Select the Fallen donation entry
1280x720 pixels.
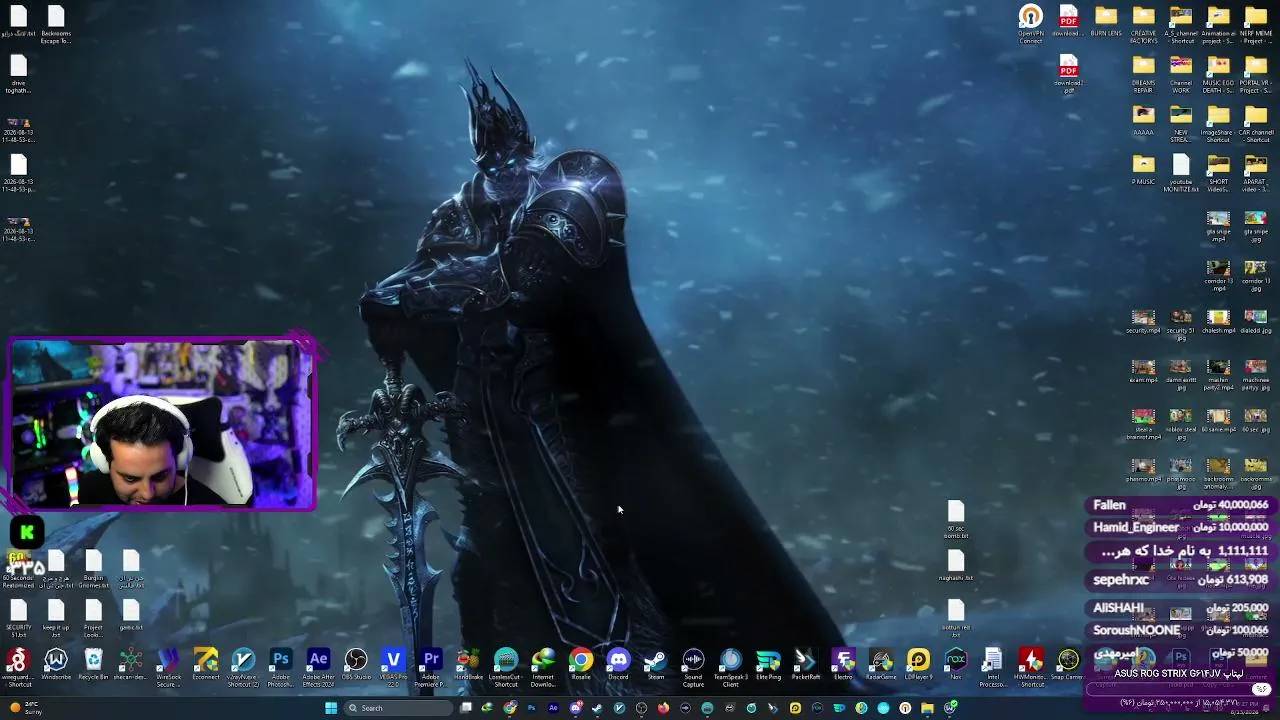(x=1181, y=505)
